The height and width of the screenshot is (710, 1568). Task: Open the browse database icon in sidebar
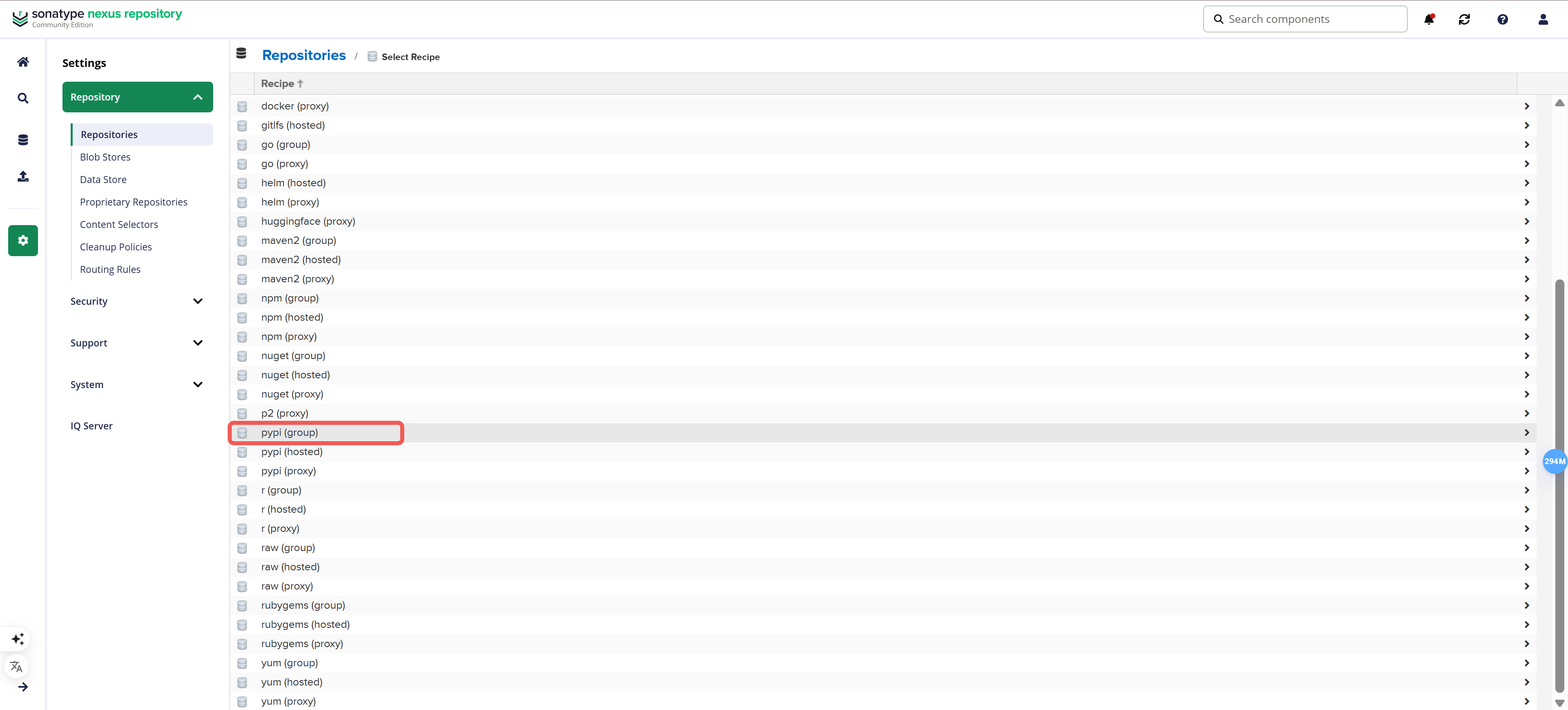click(23, 139)
